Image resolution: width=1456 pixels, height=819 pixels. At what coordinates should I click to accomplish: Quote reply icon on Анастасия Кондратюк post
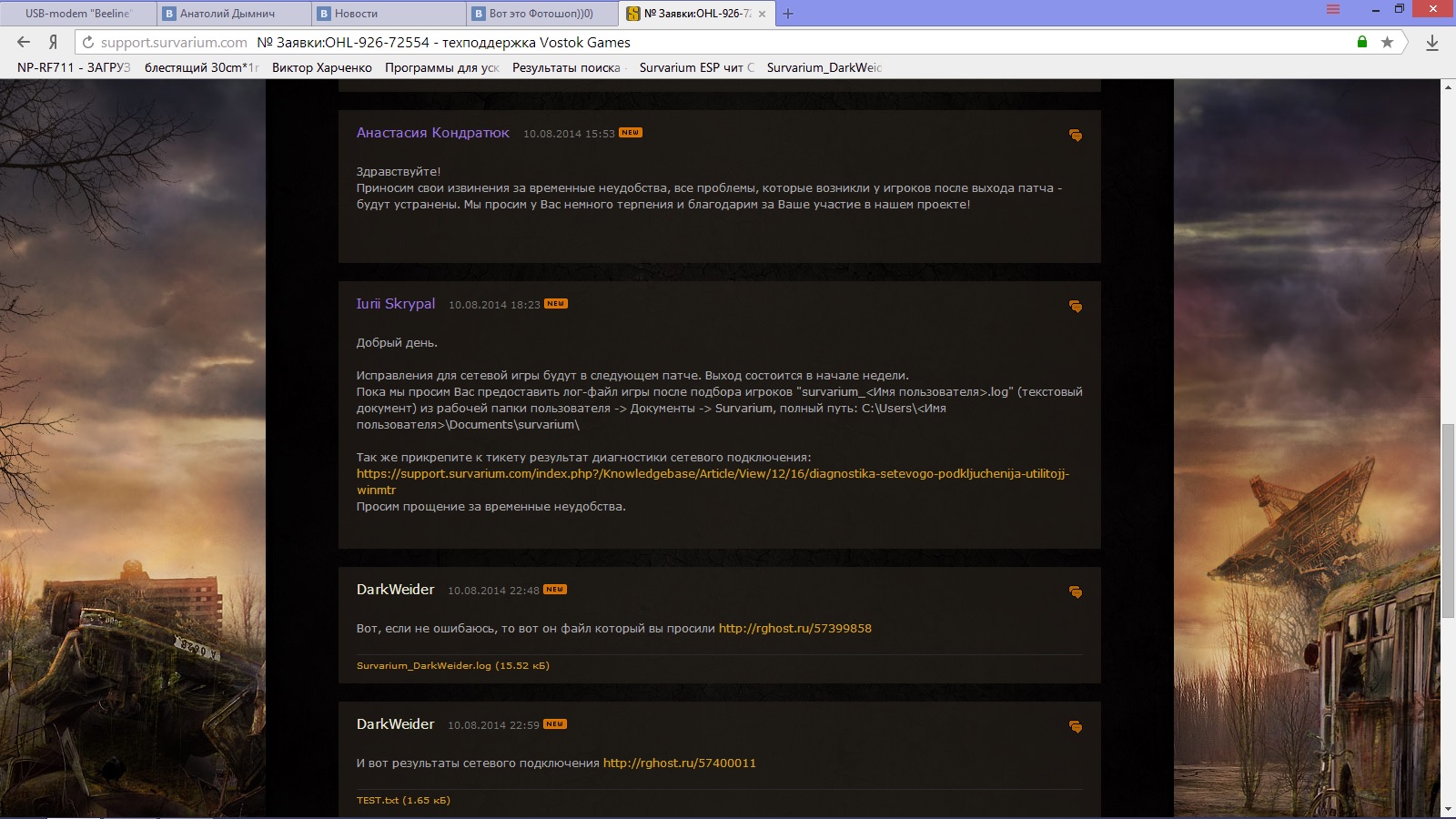point(1076,136)
